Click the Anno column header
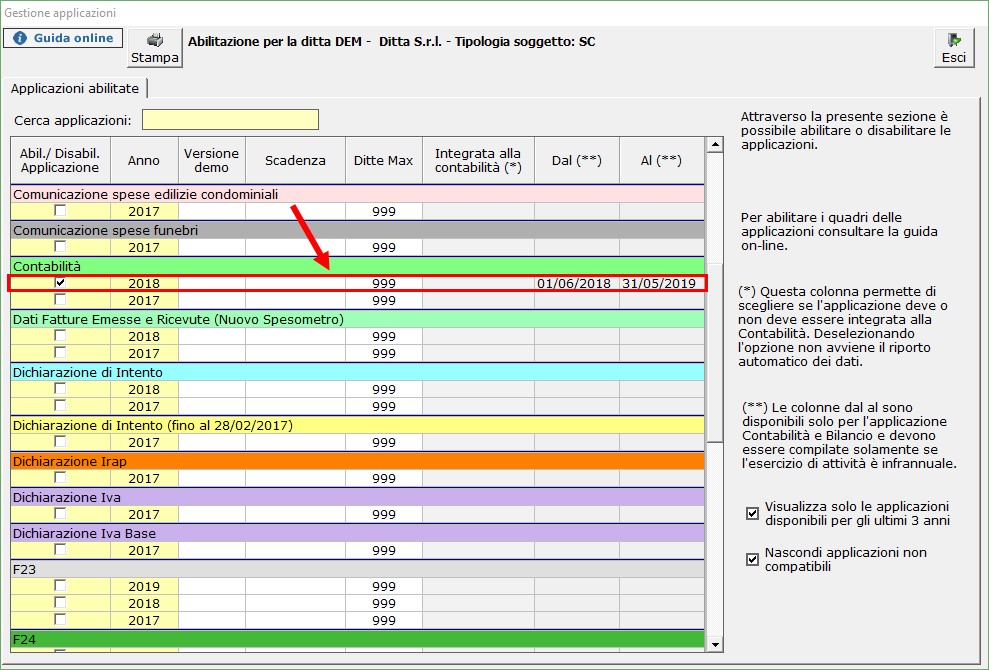Image resolution: width=989 pixels, height=670 pixels. coord(144,161)
